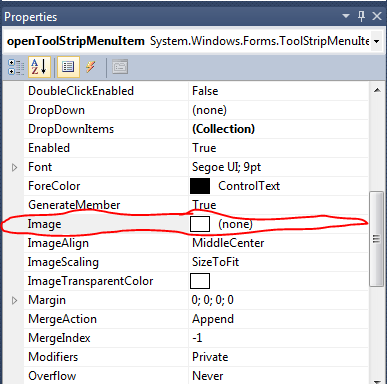Click the Private value
387x384 pixels.
210,357
